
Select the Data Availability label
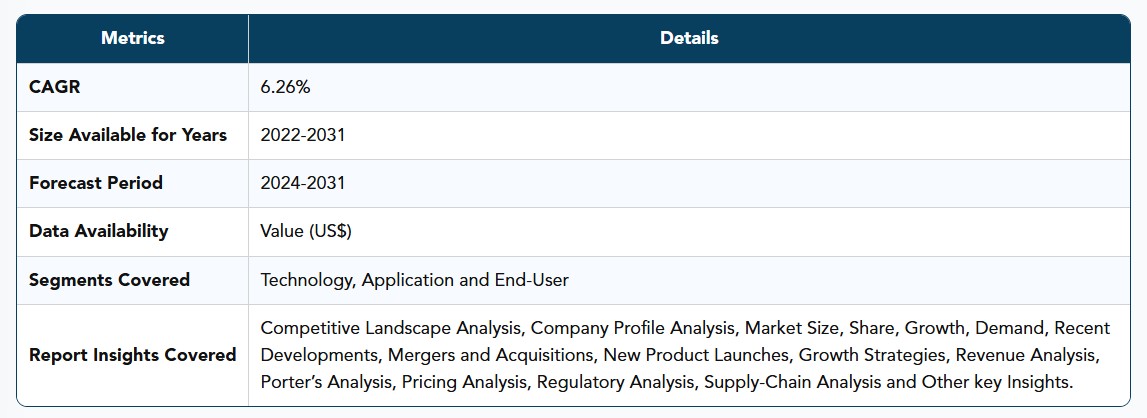[99, 231]
